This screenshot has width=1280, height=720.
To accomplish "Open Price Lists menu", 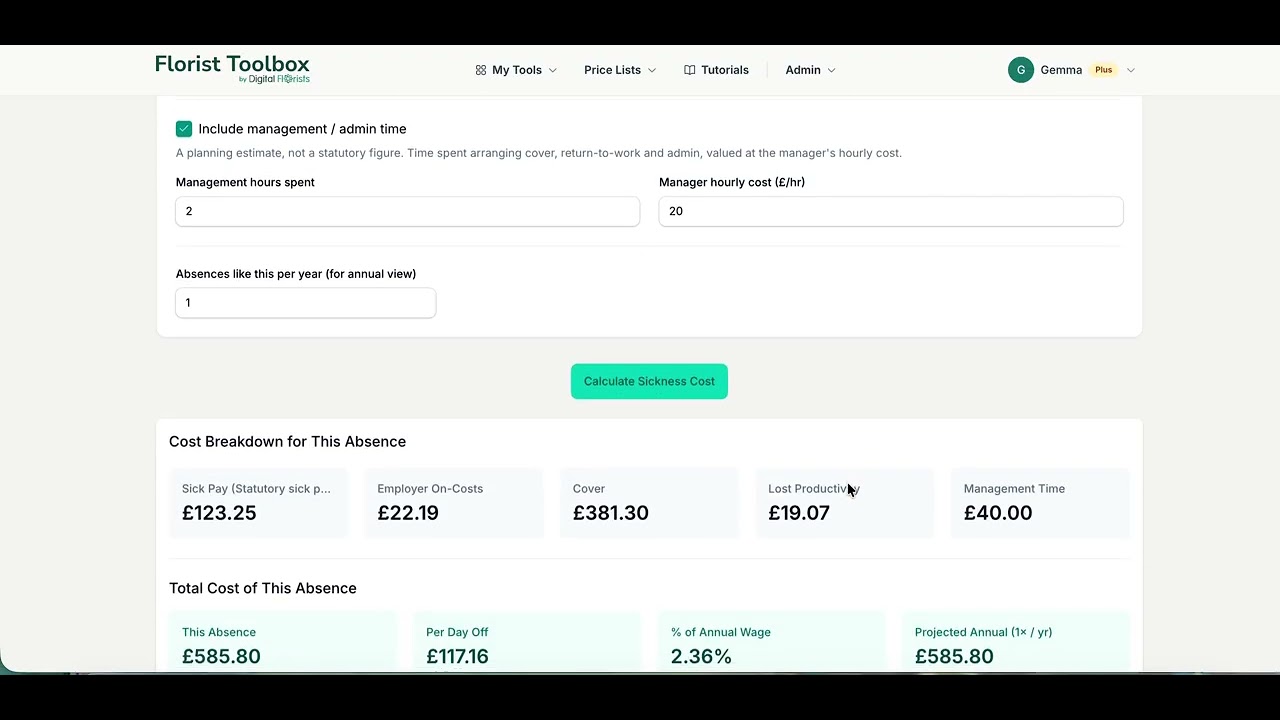I will coord(620,70).
